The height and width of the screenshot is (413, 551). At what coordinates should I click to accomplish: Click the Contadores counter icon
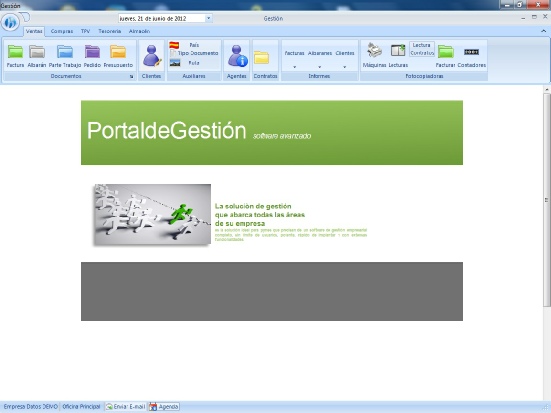[471, 52]
